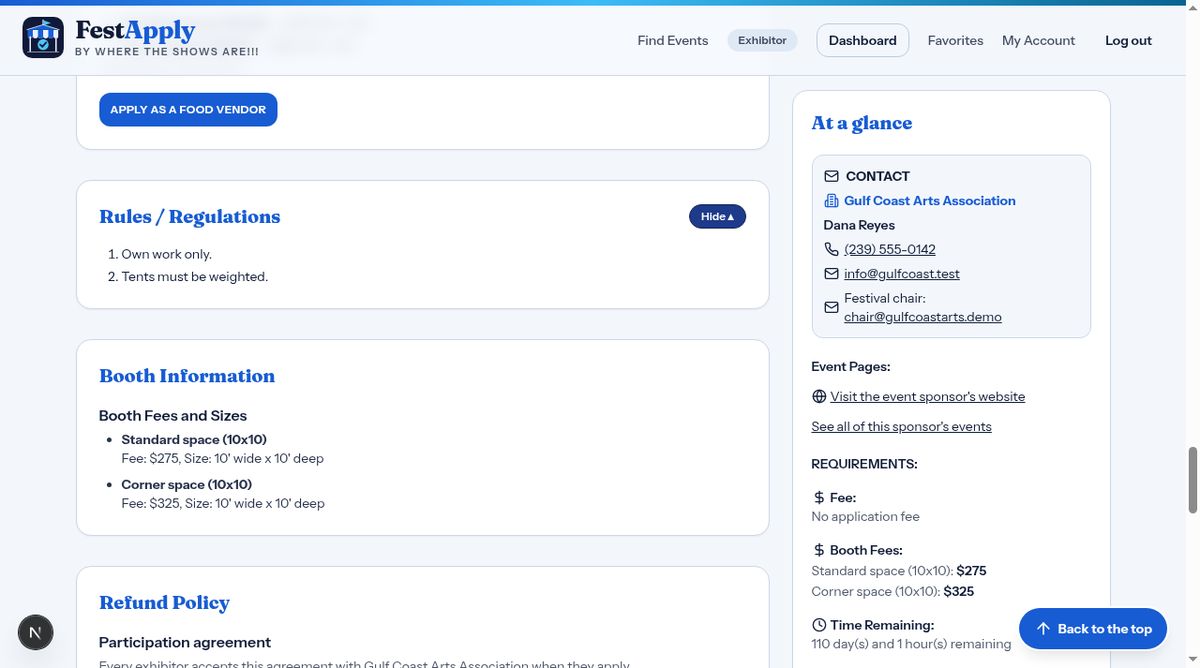This screenshot has width=1200, height=668.
Task: Click the phone icon next to (239) 555-0142
Action: click(x=831, y=249)
